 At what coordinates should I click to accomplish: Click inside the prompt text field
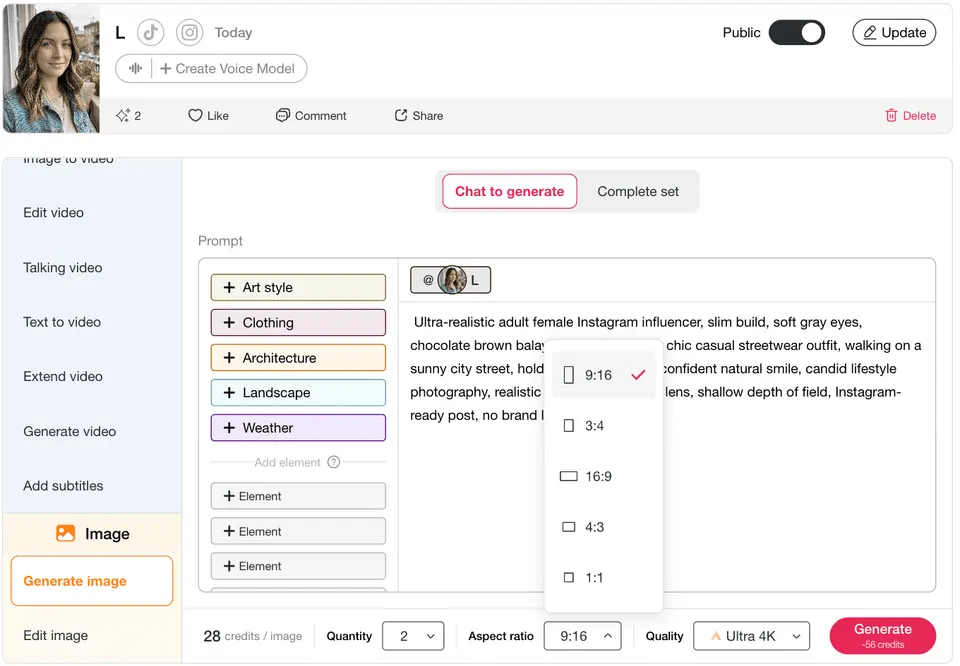click(667, 447)
